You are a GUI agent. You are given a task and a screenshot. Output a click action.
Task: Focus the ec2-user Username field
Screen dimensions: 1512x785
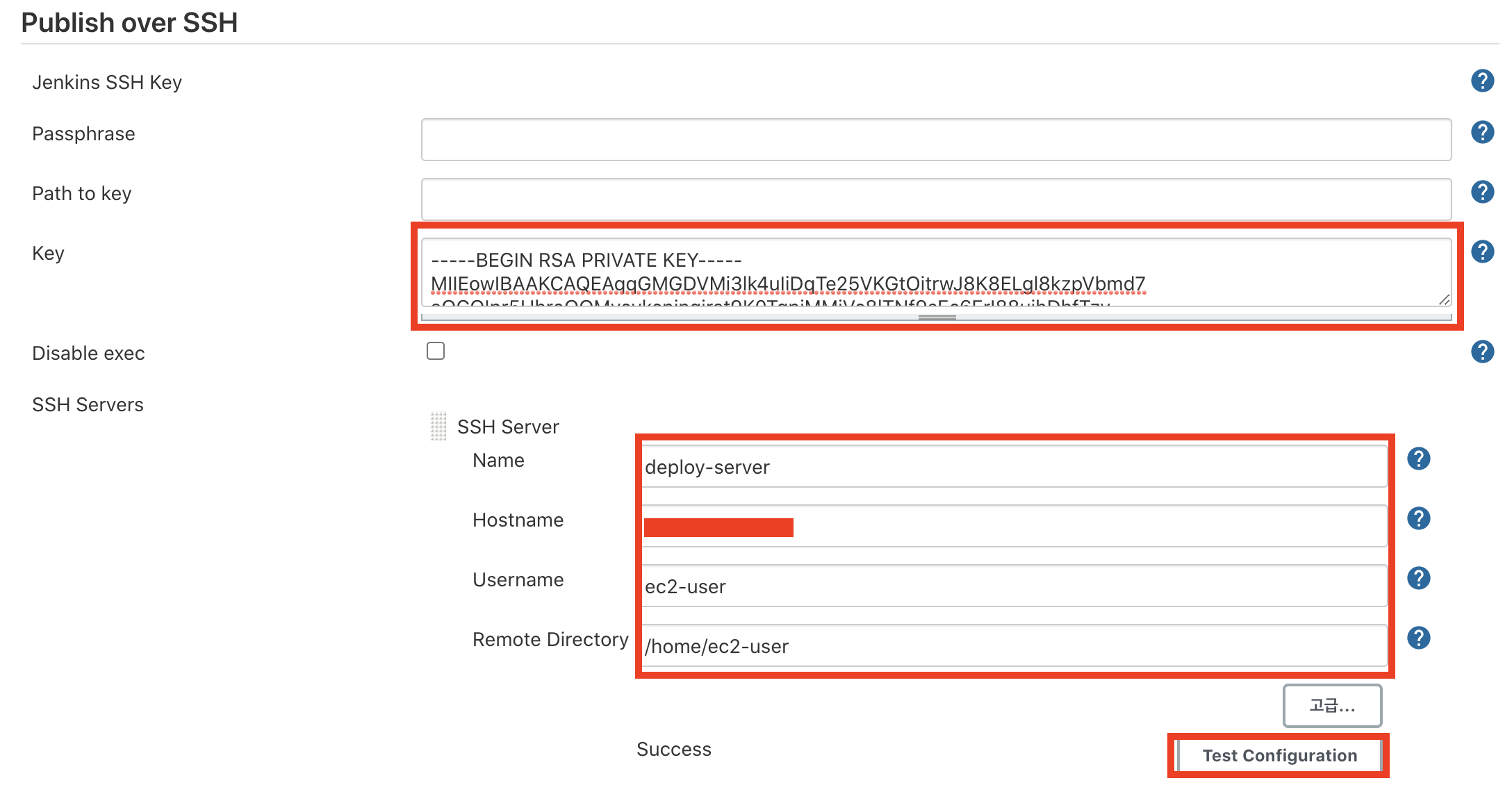[1013, 586]
